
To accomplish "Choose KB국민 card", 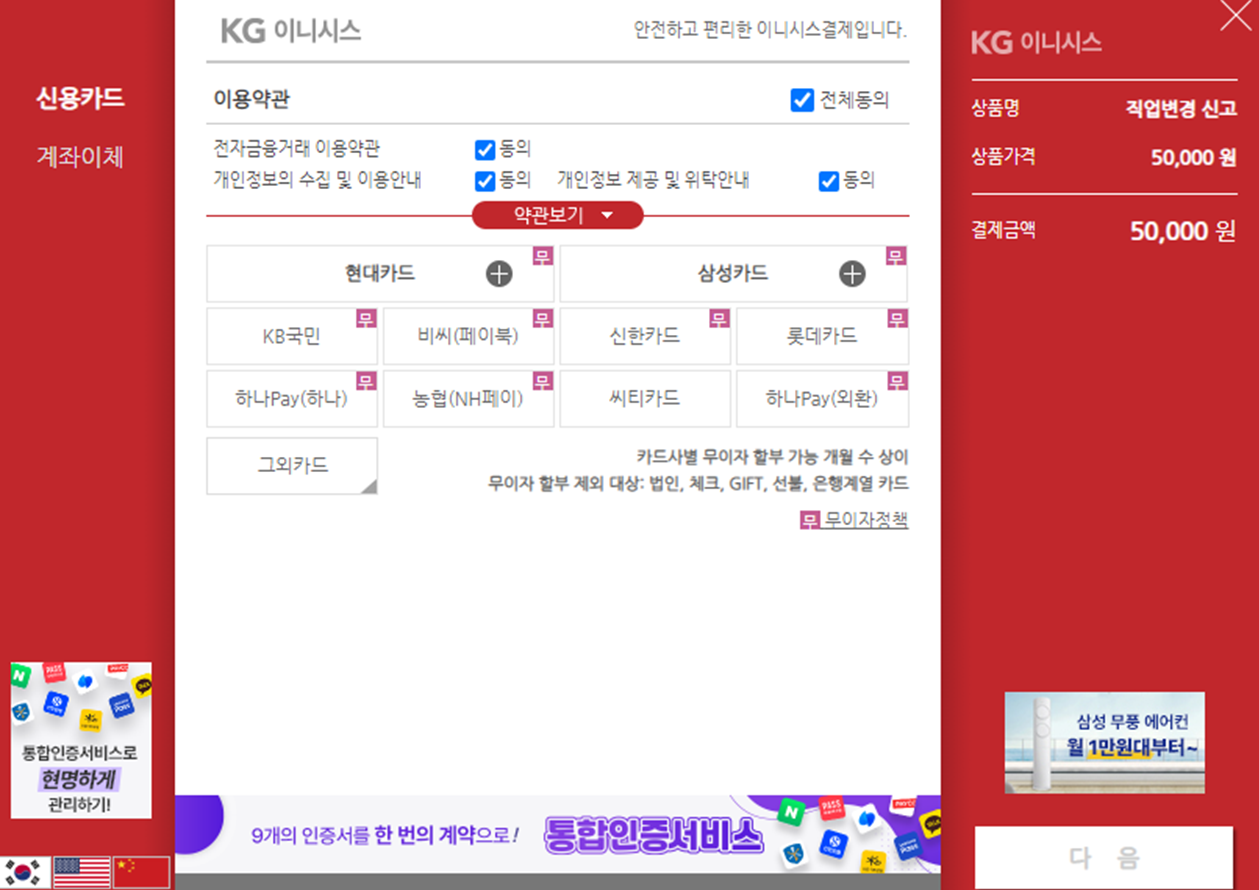I will (x=292, y=337).
